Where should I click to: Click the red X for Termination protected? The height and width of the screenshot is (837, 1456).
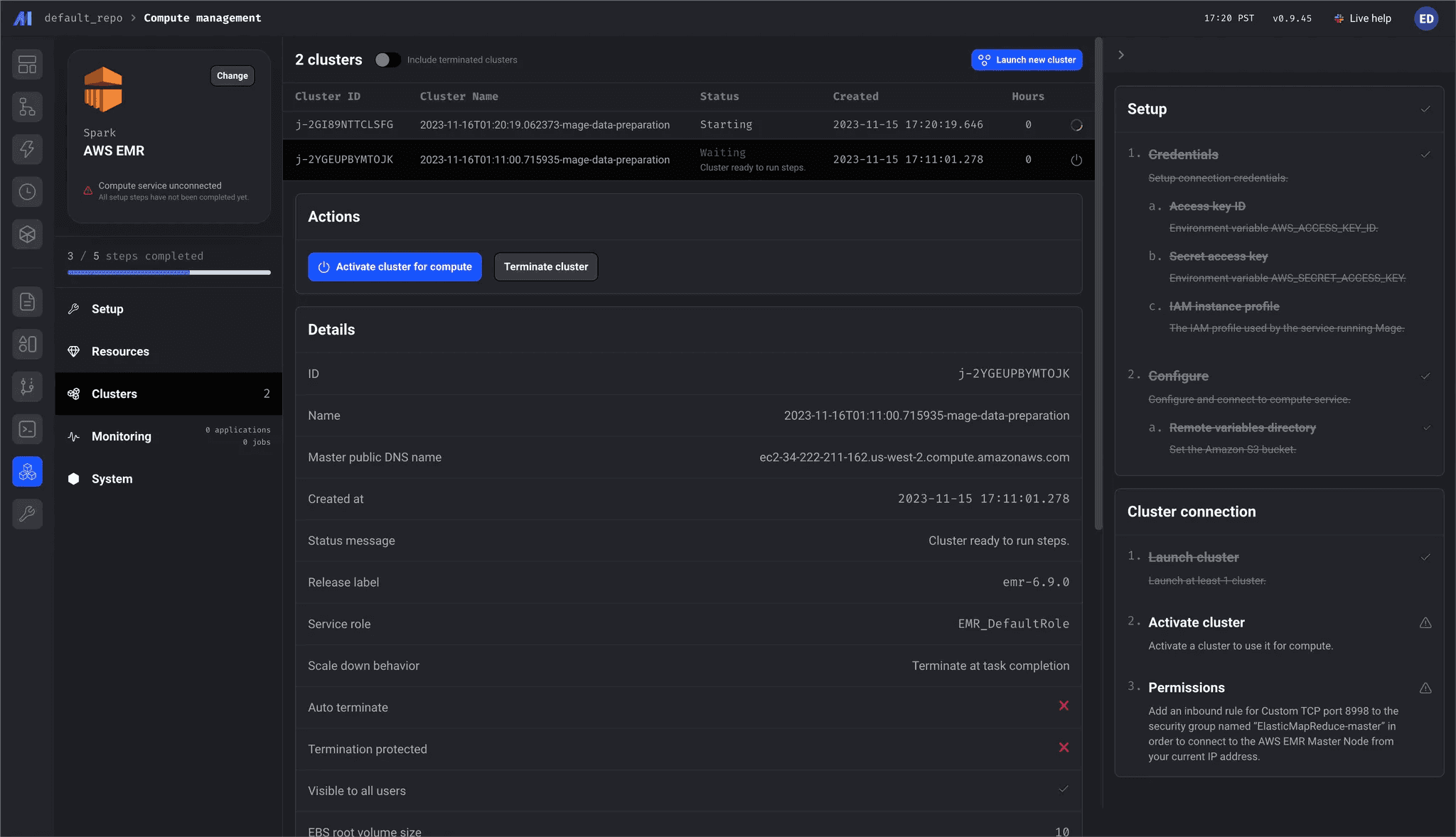coord(1064,747)
